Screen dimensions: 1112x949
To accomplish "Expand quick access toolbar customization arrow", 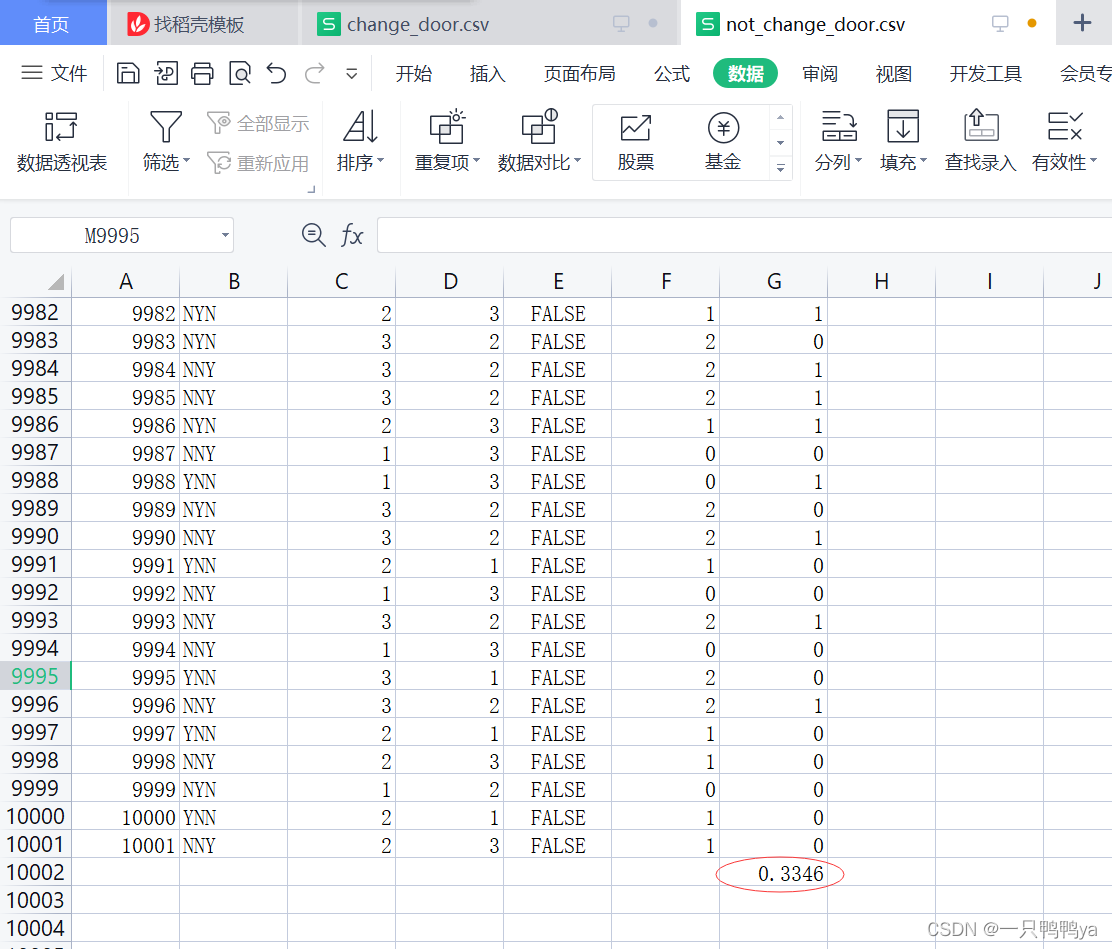I will [x=352, y=74].
